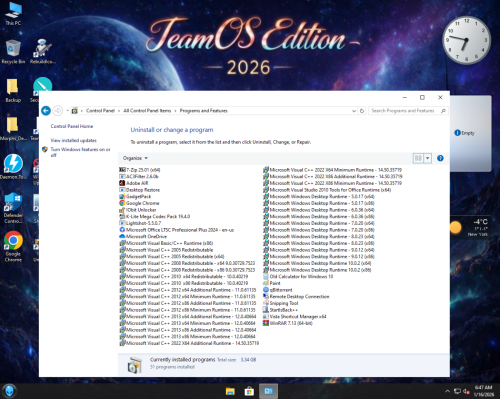Select Microsoft Visual Studio 2010 Tools for Office Runtime
Viewport: 500px width, 399px height.
(327, 190)
